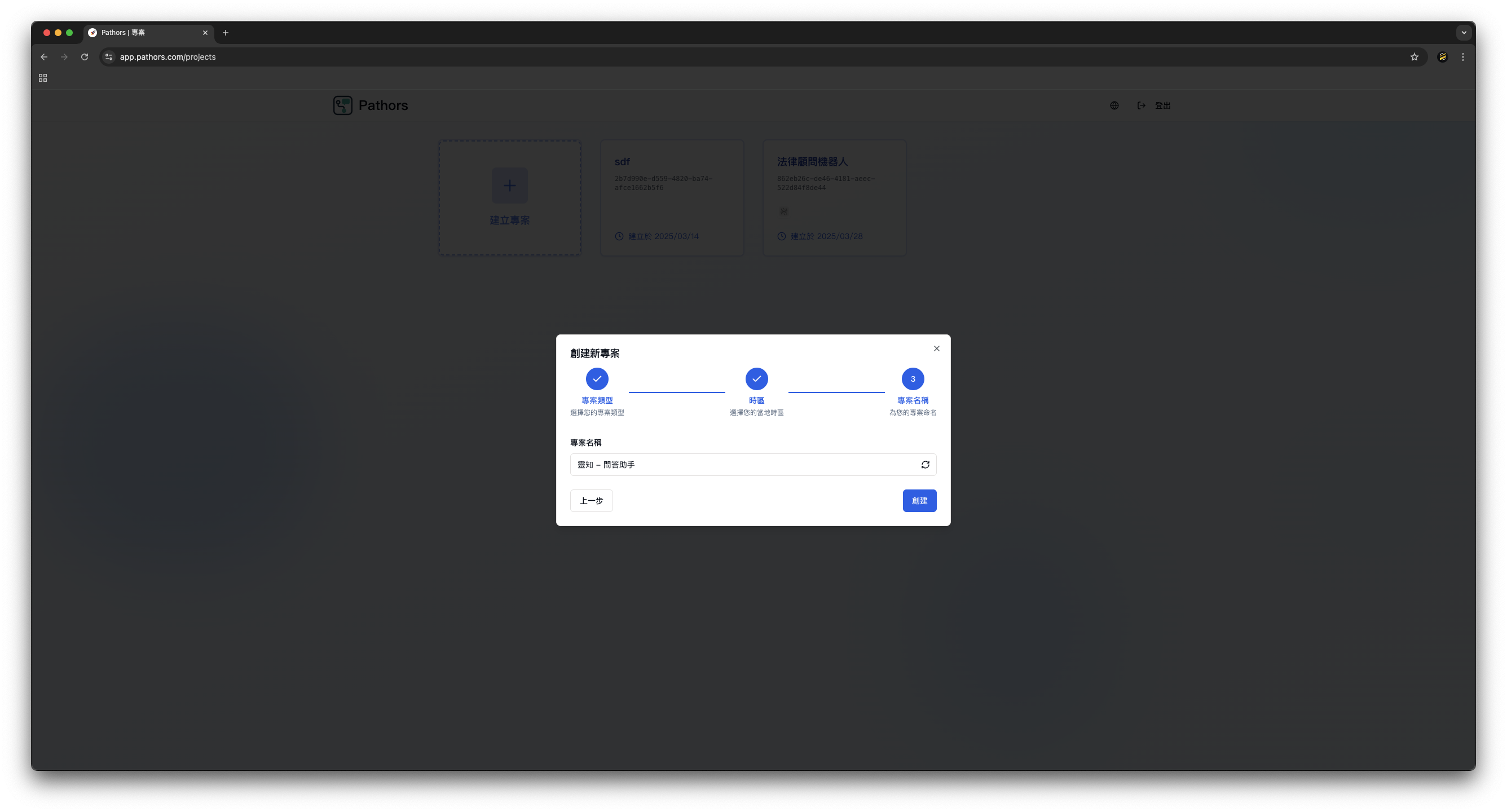This screenshot has width=1507, height=812.
Task: Click the globe language switcher icon
Action: (x=1114, y=106)
